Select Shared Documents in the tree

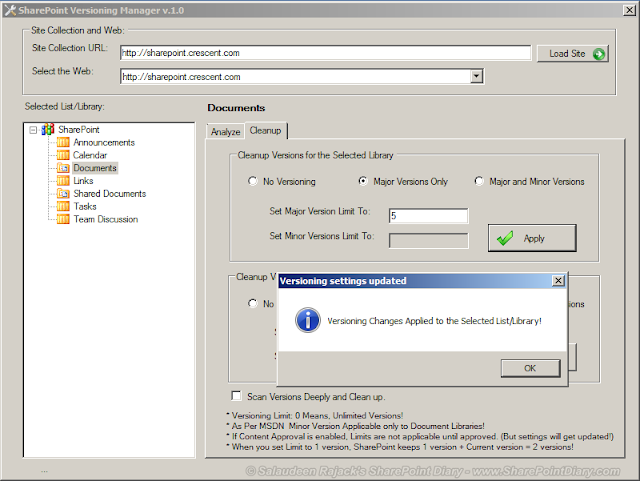pos(109,194)
